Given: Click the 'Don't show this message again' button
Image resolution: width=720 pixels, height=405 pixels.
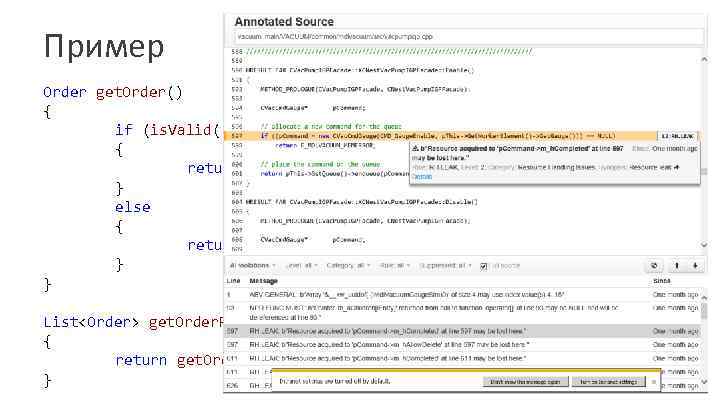Looking at the screenshot, I should point(525,382).
